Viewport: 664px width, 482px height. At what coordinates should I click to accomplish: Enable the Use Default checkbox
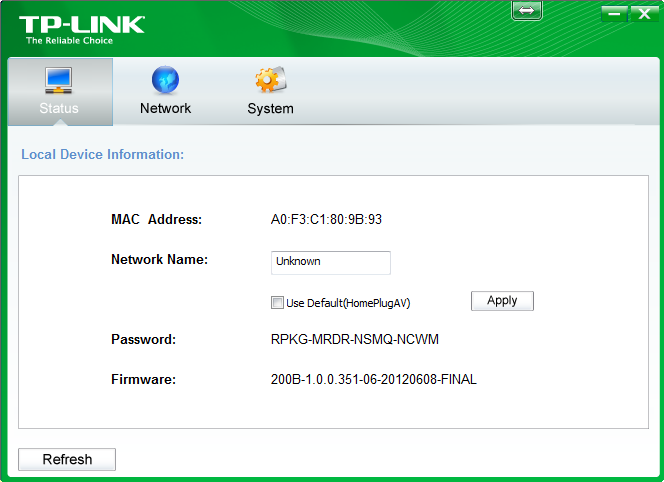tap(277, 303)
